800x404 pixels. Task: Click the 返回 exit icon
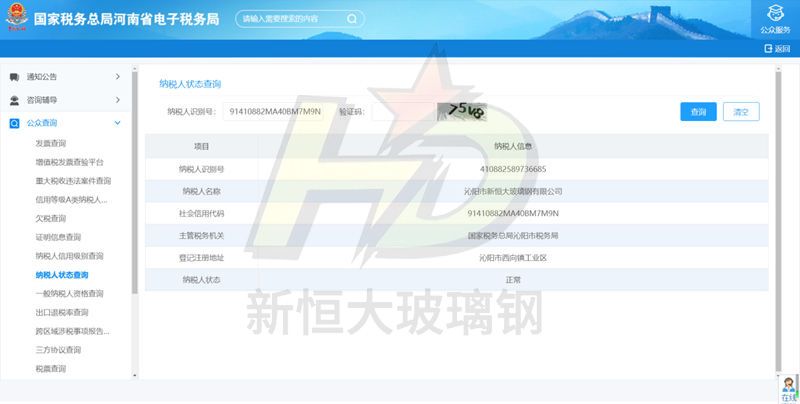tap(768, 49)
